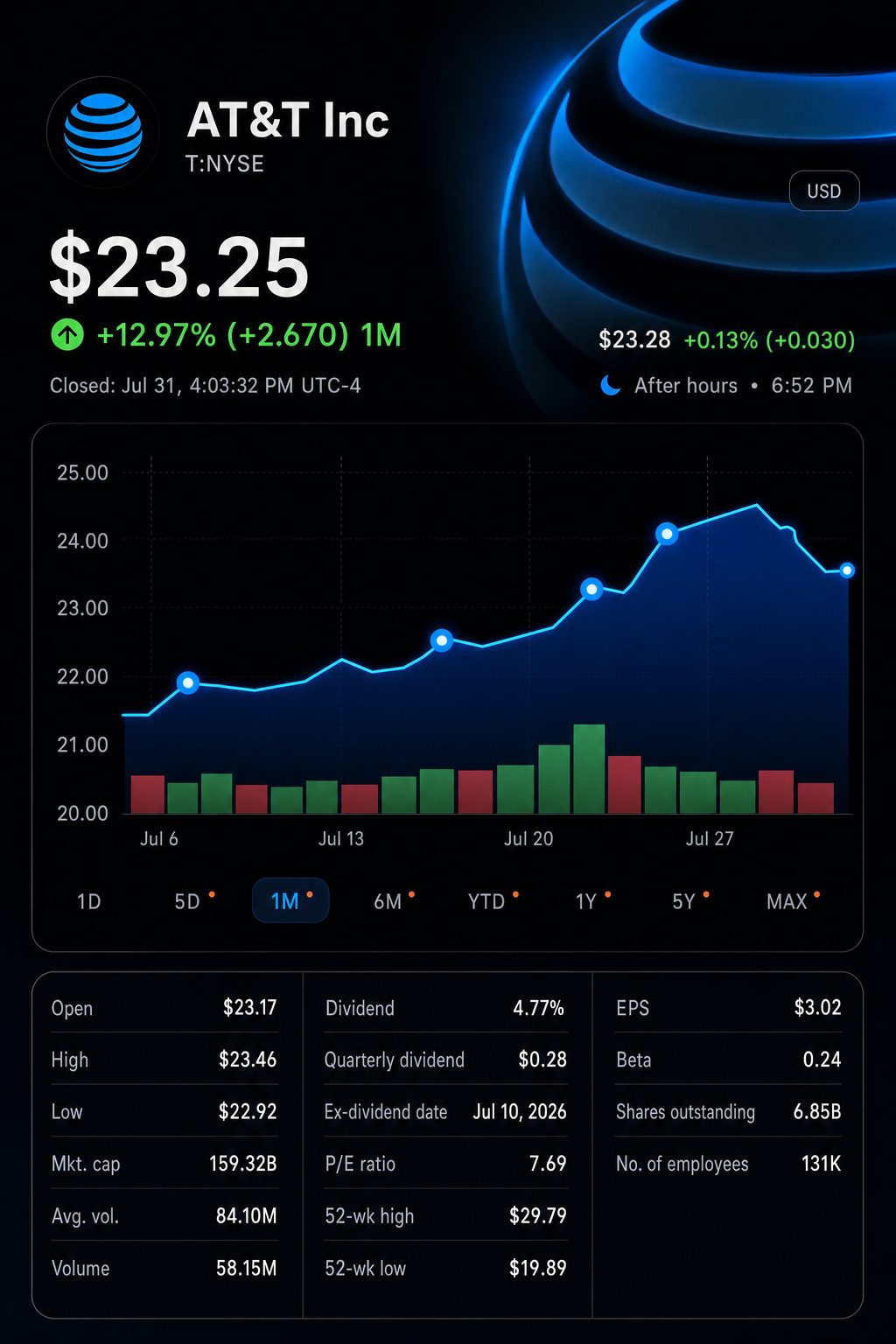Image resolution: width=896 pixels, height=1344 pixels.
Task: Click the Avg. vol. value 84.10M
Action: coord(246,1215)
